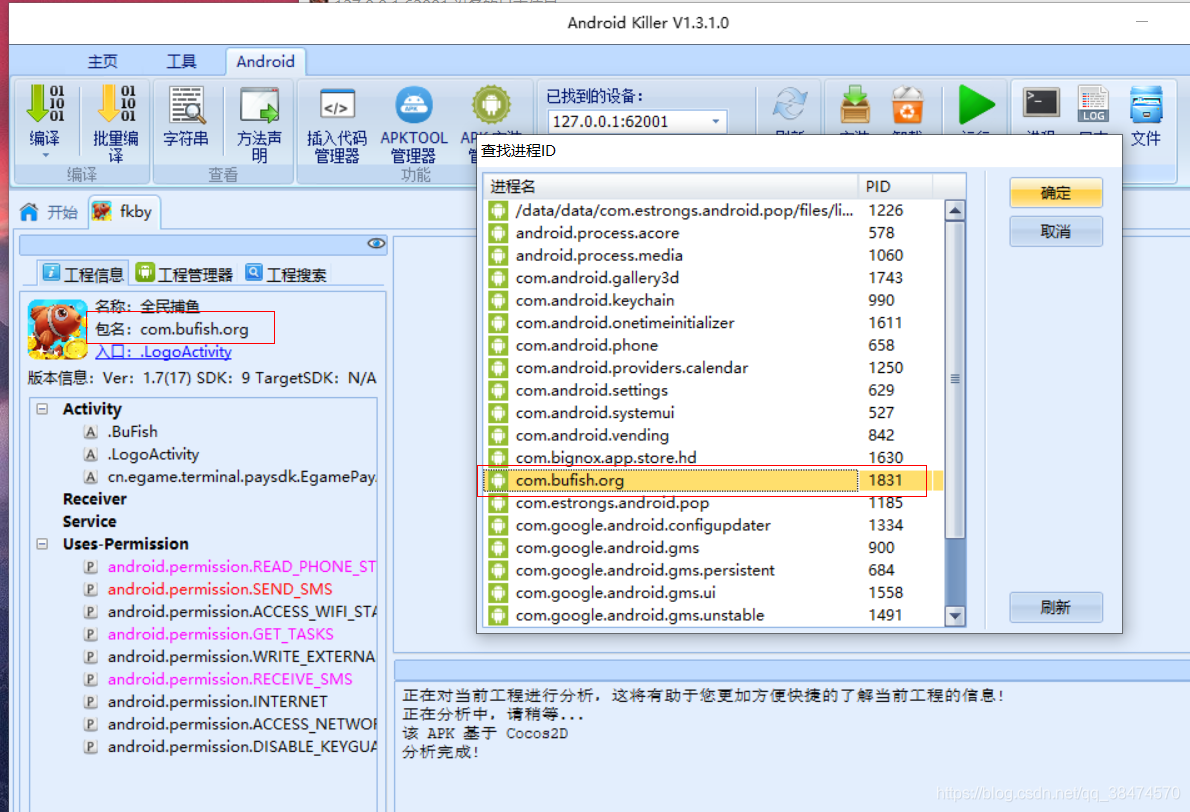The image size is (1190, 812).
Task: Open the LOG viewer icon
Action: click(1093, 103)
